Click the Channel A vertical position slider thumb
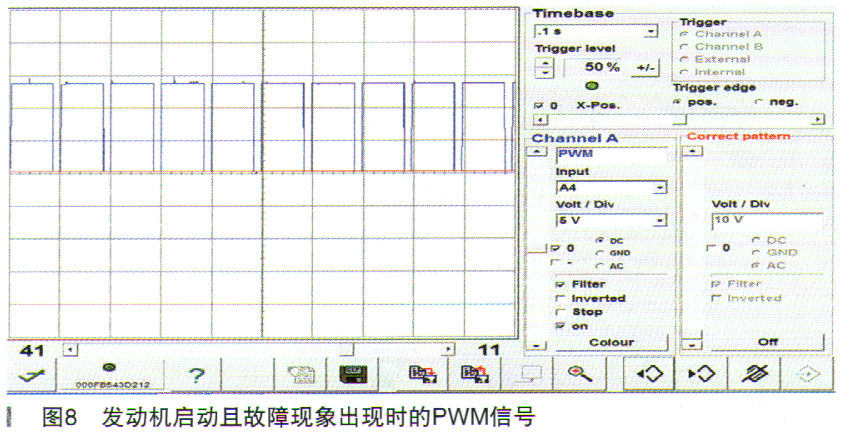The width and height of the screenshot is (843, 433). [535, 250]
